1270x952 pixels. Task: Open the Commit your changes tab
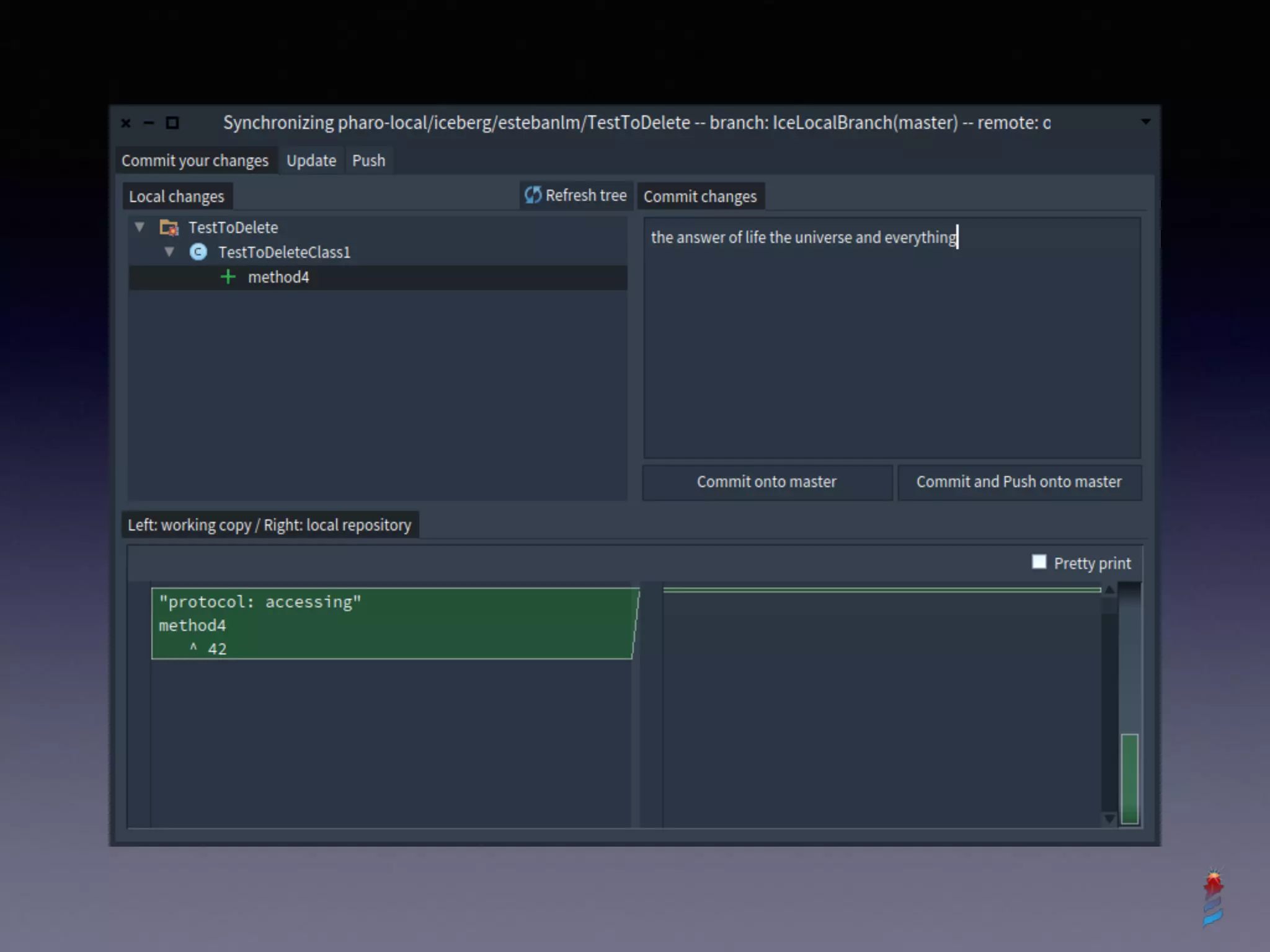(x=195, y=161)
